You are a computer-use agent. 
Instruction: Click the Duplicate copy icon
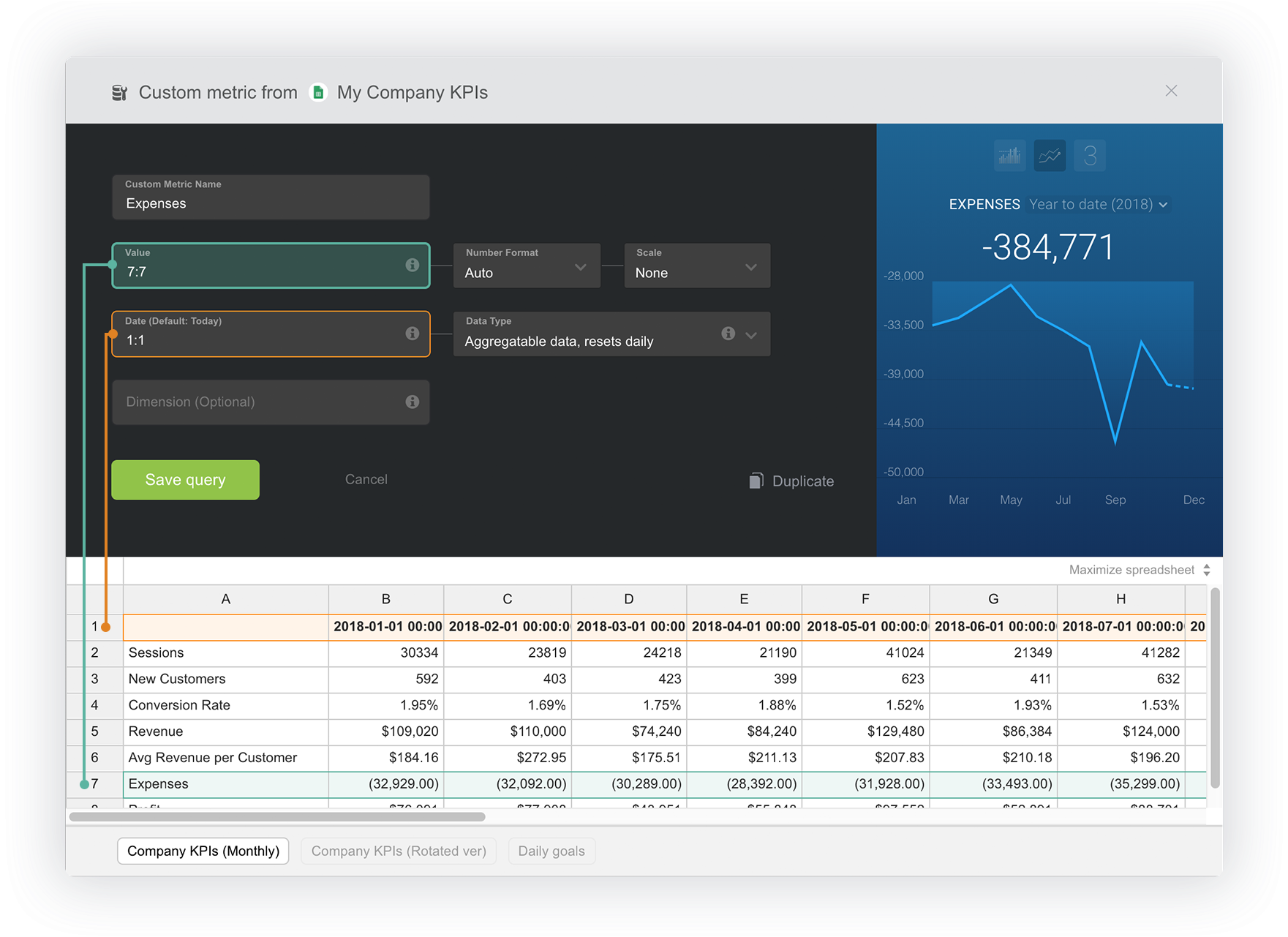point(756,481)
